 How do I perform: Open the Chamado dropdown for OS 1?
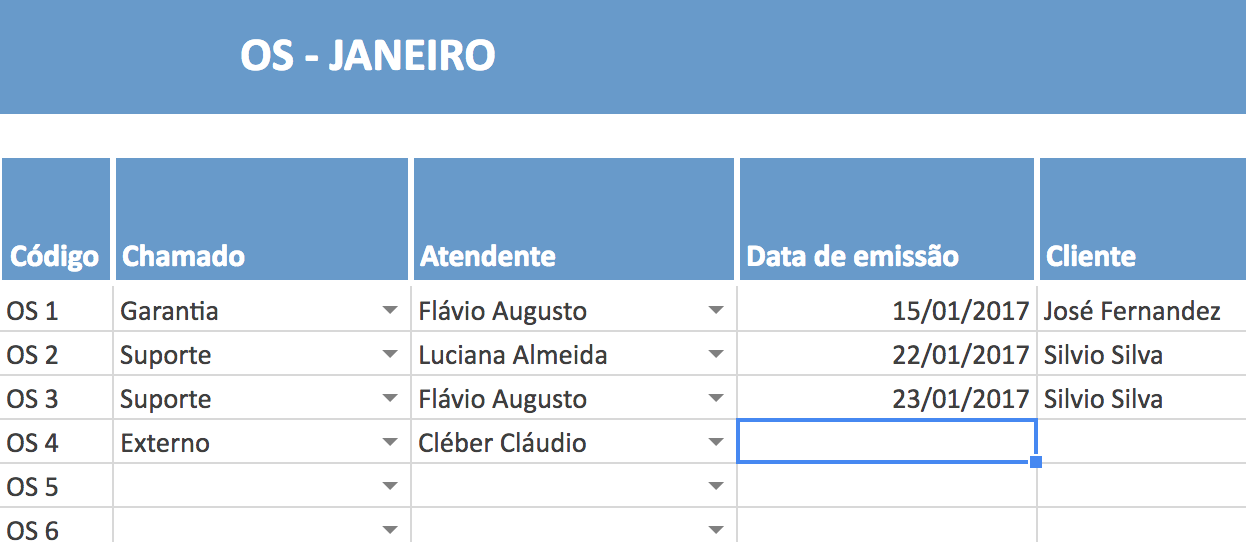tap(390, 311)
